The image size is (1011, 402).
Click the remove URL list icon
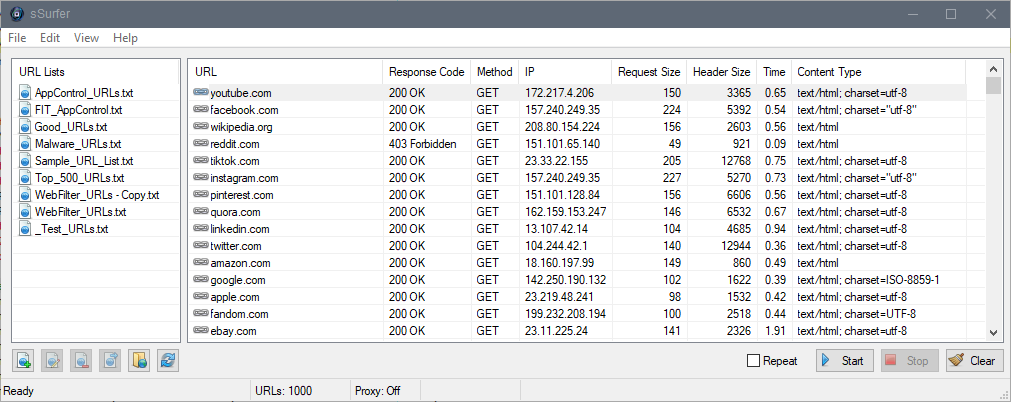[81, 361]
